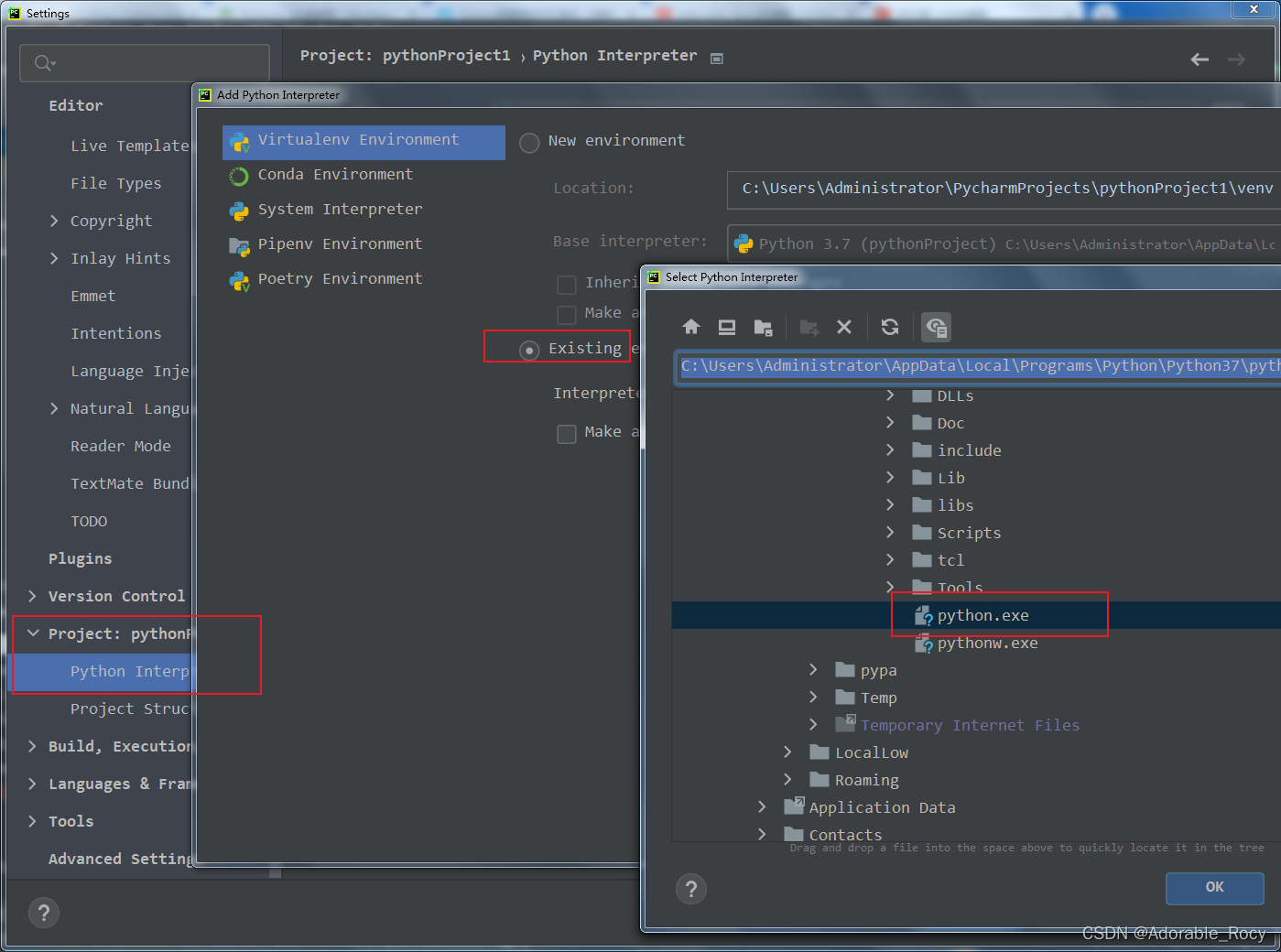Image resolution: width=1281 pixels, height=952 pixels.
Task: Click the venv Location path field
Action: (1004, 189)
